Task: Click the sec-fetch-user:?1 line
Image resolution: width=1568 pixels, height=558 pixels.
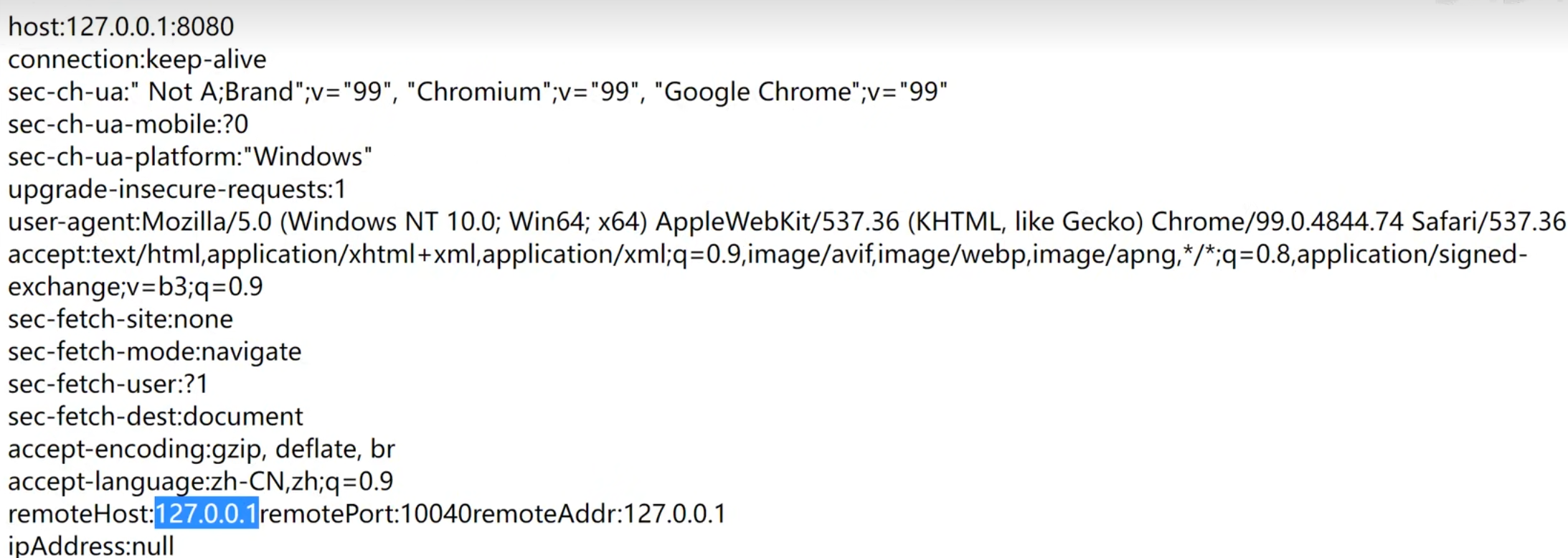Action: (108, 384)
